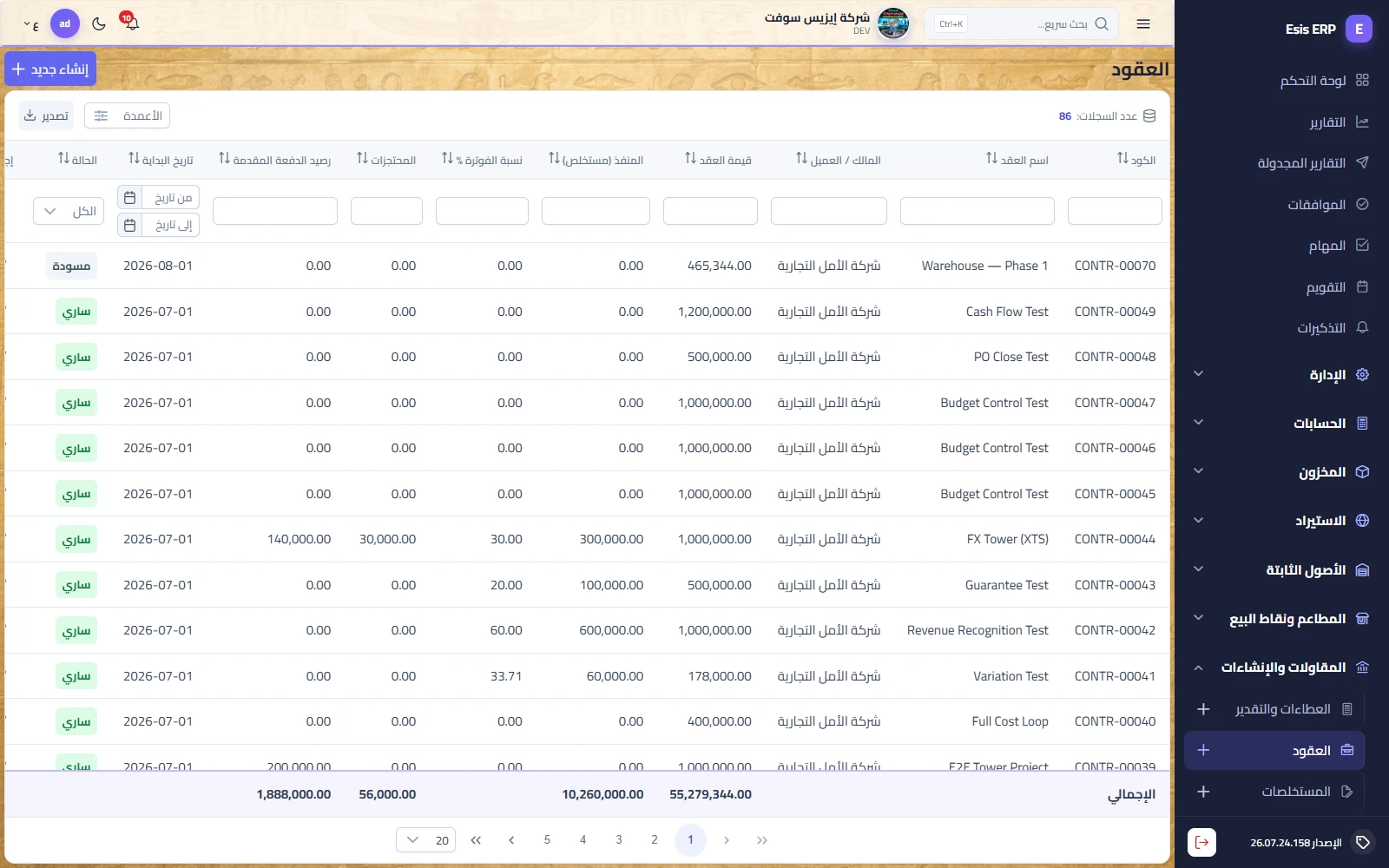Expand الأصول الثابتة sidebar section
1389x868 pixels.
click(x=1281, y=569)
